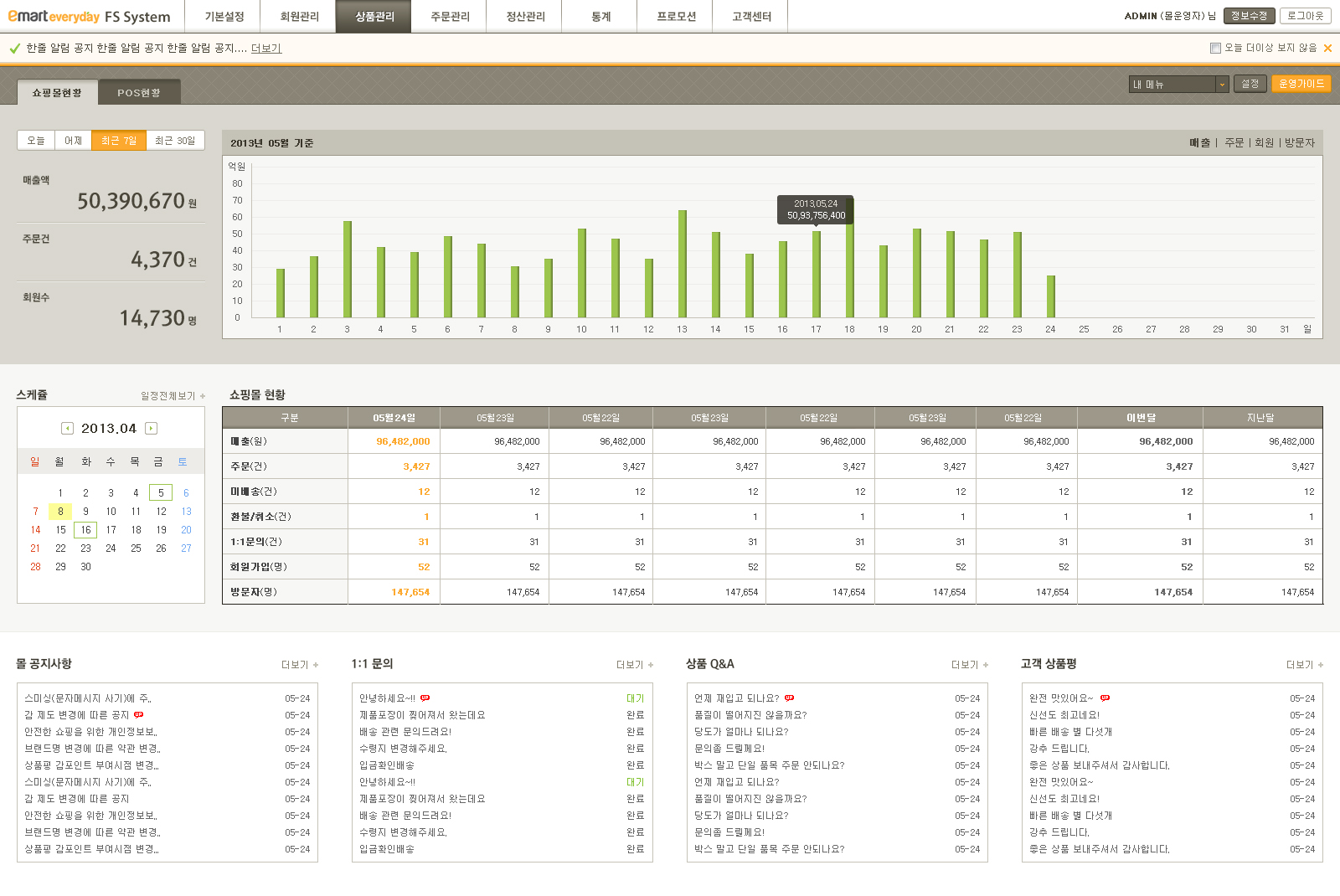Open 고객센터 menu
Image resolution: width=1340 pixels, height=896 pixels.
751,17
